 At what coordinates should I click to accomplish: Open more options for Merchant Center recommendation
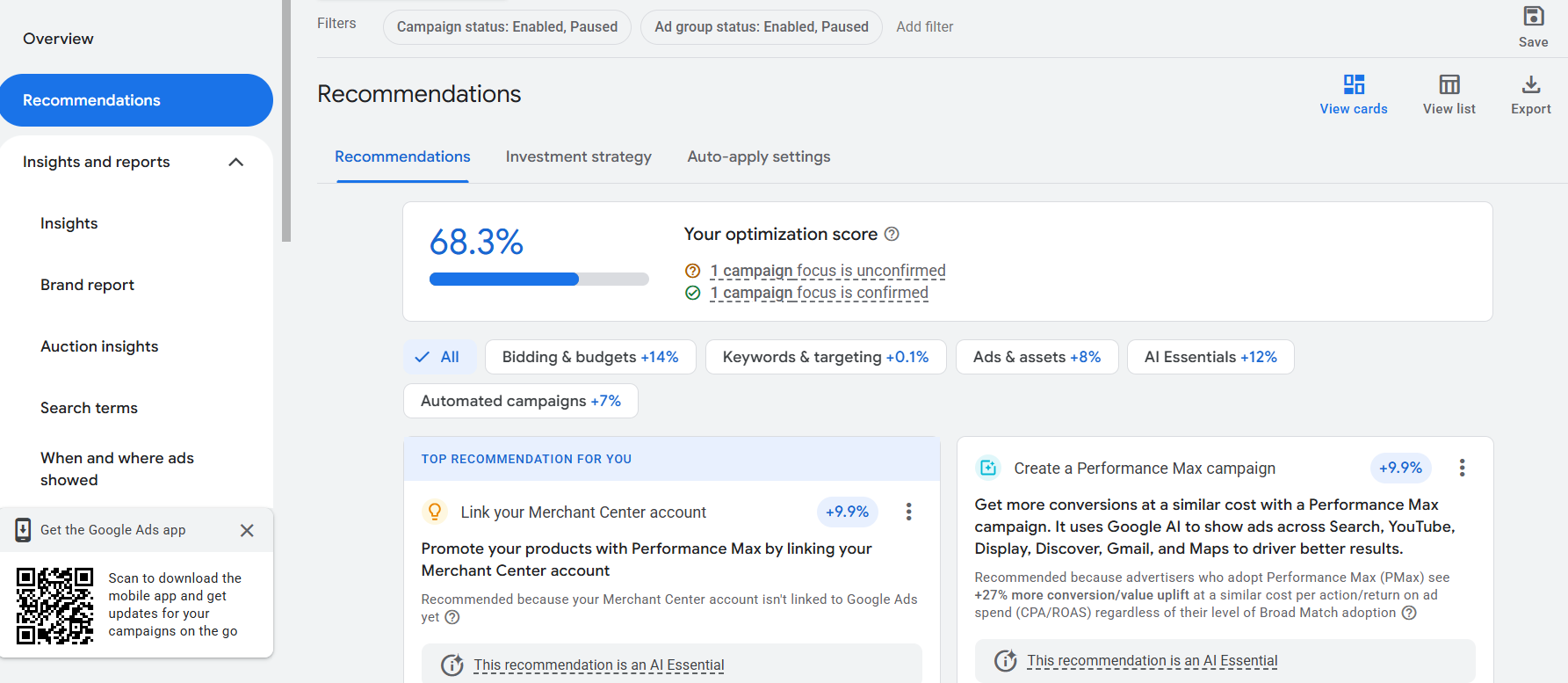click(x=908, y=512)
